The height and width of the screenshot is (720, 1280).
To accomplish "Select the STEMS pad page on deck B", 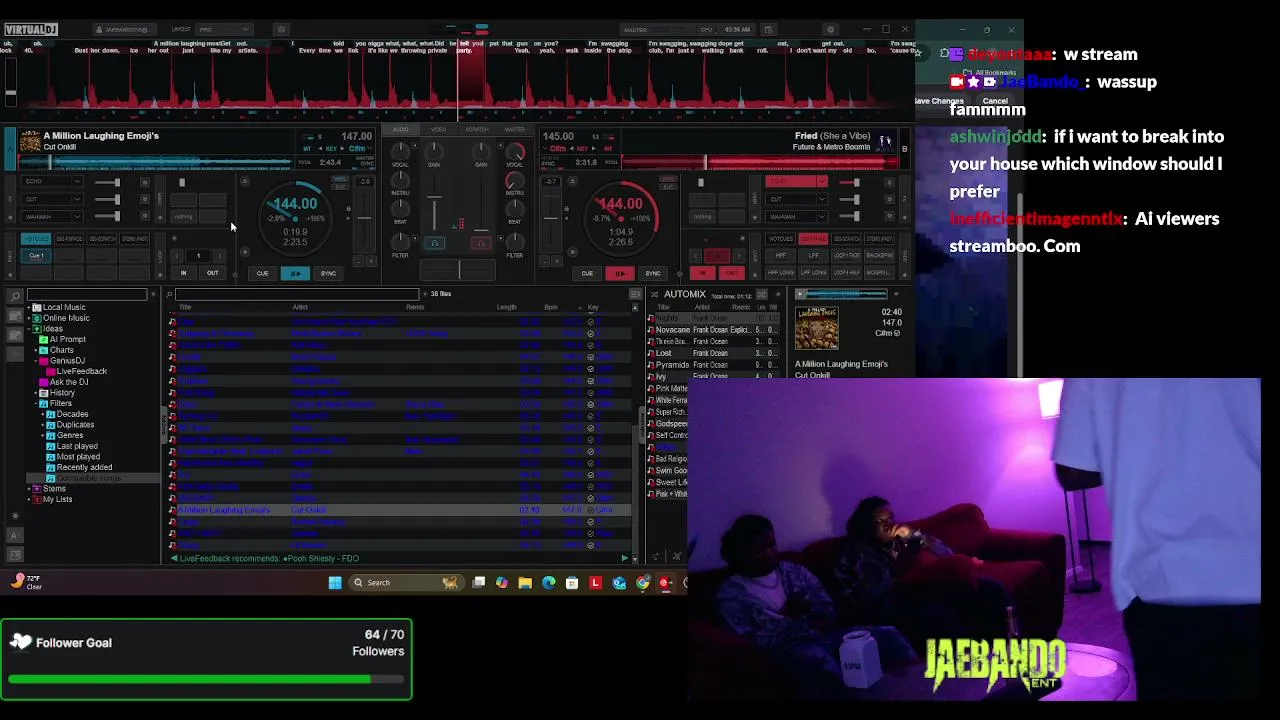I will (x=879, y=239).
